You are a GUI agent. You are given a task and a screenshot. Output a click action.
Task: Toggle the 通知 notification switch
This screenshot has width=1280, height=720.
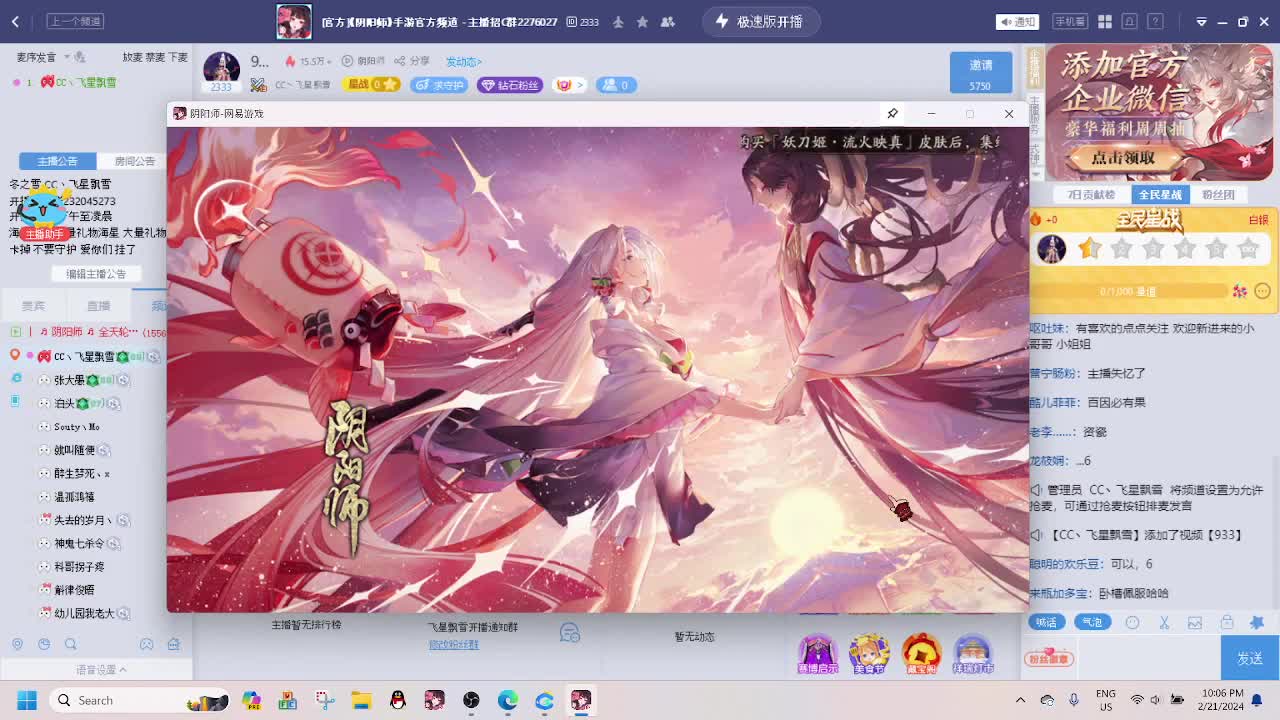[x=1017, y=21]
